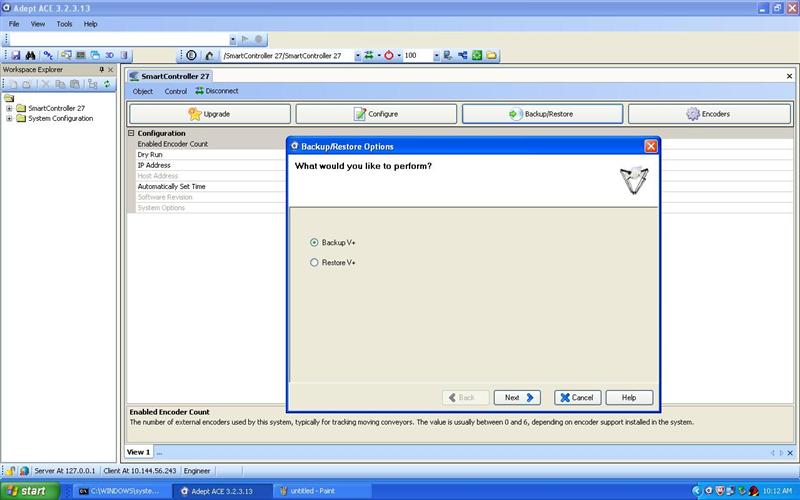The height and width of the screenshot is (500, 800).
Task: Click the Windows start button
Action: click(x=29, y=491)
